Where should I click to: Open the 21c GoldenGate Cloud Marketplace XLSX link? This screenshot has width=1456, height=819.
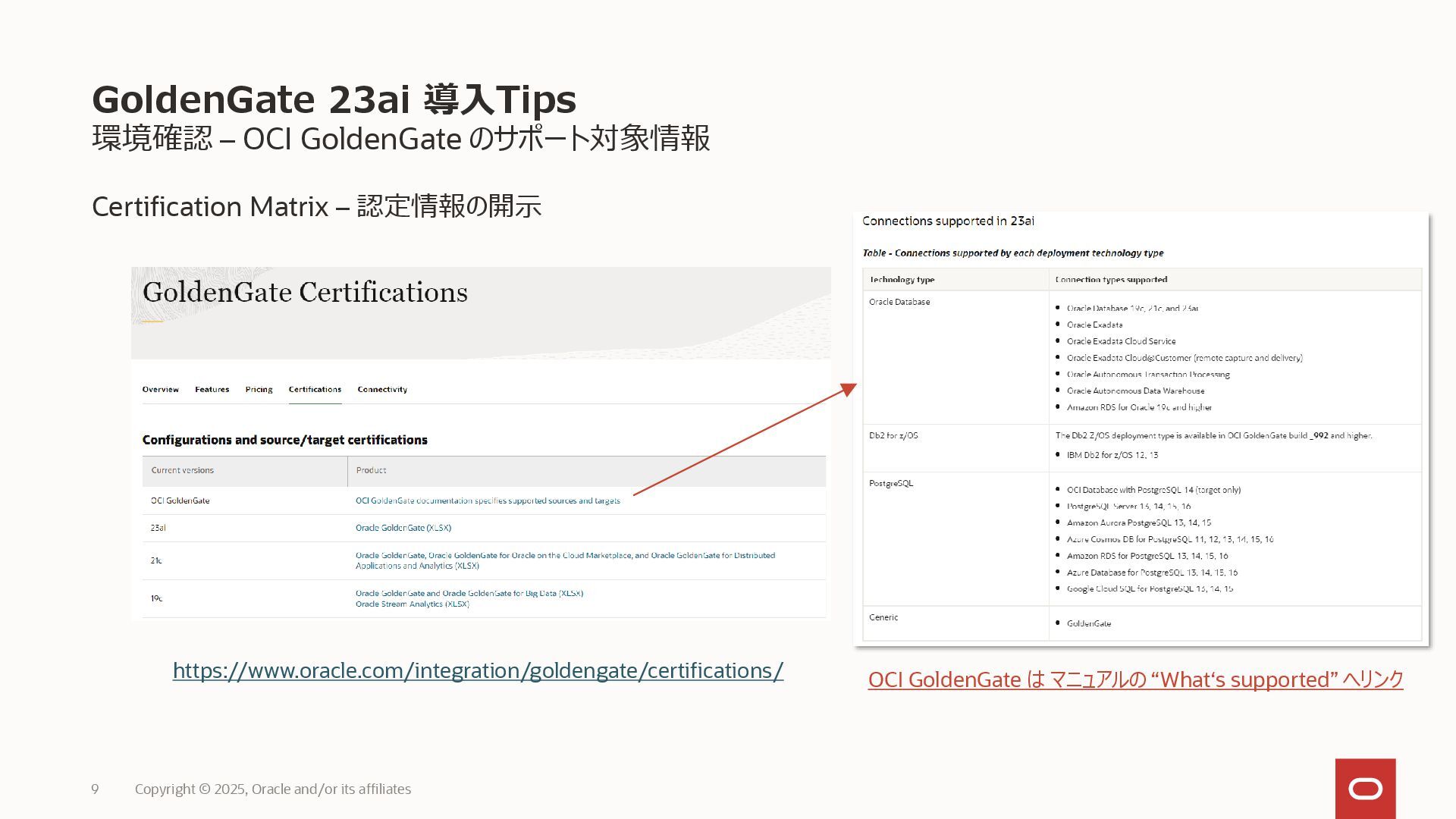pyautogui.click(x=565, y=556)
